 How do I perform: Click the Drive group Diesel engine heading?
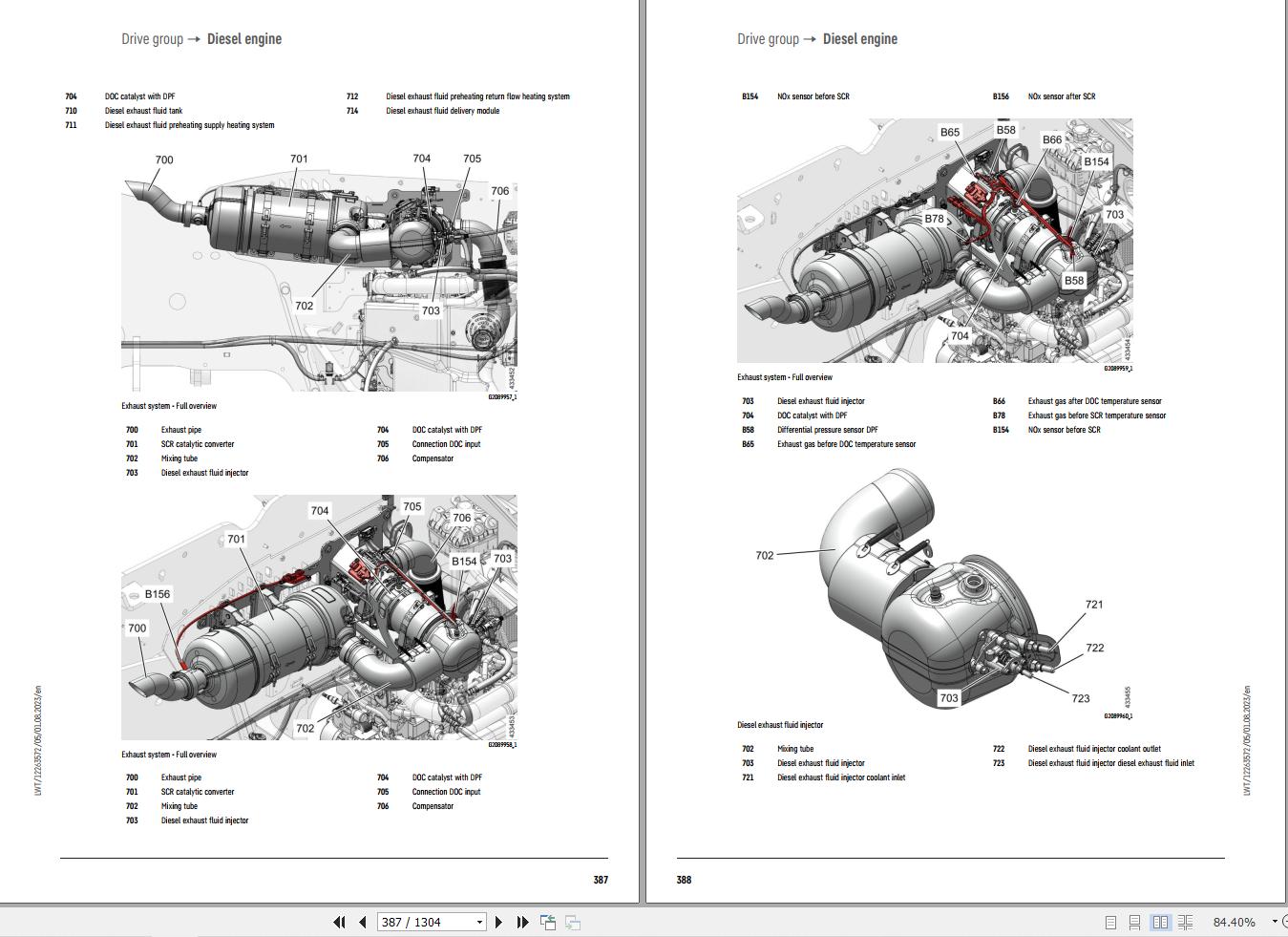[201, 39]
